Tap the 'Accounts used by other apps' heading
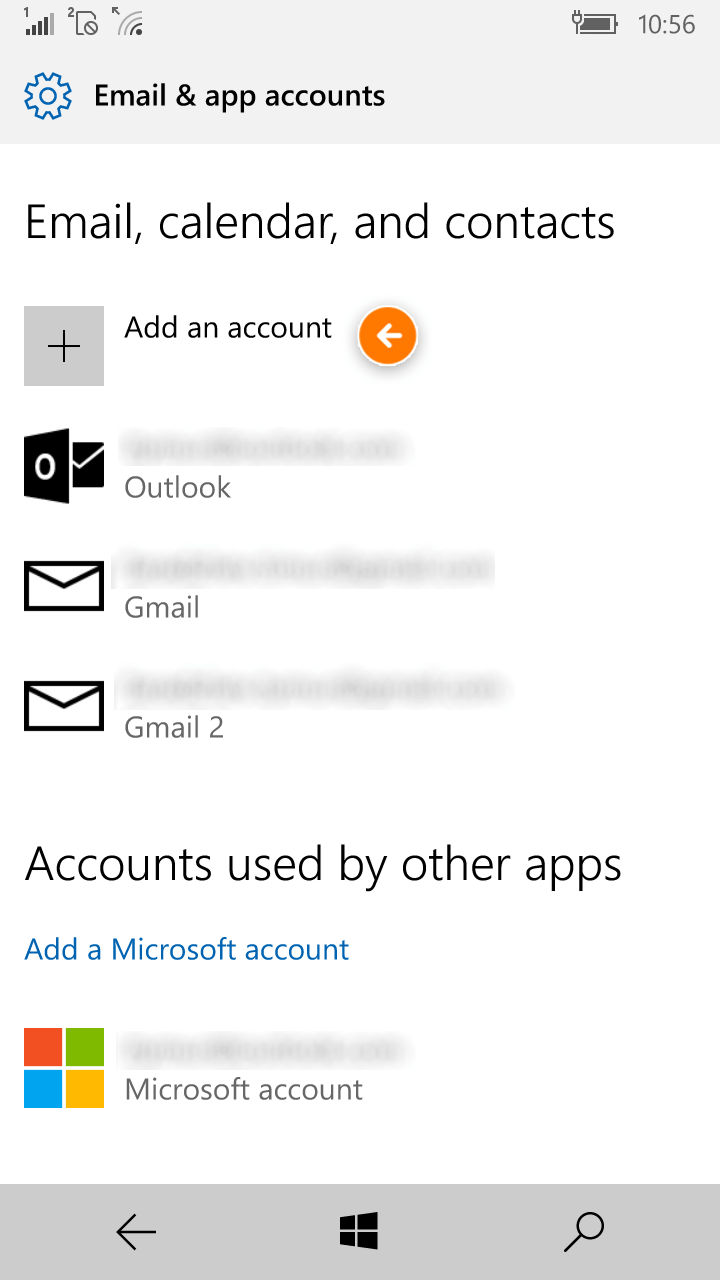The height and width of the screenshot is (1280, 720). tap(323, 864)
